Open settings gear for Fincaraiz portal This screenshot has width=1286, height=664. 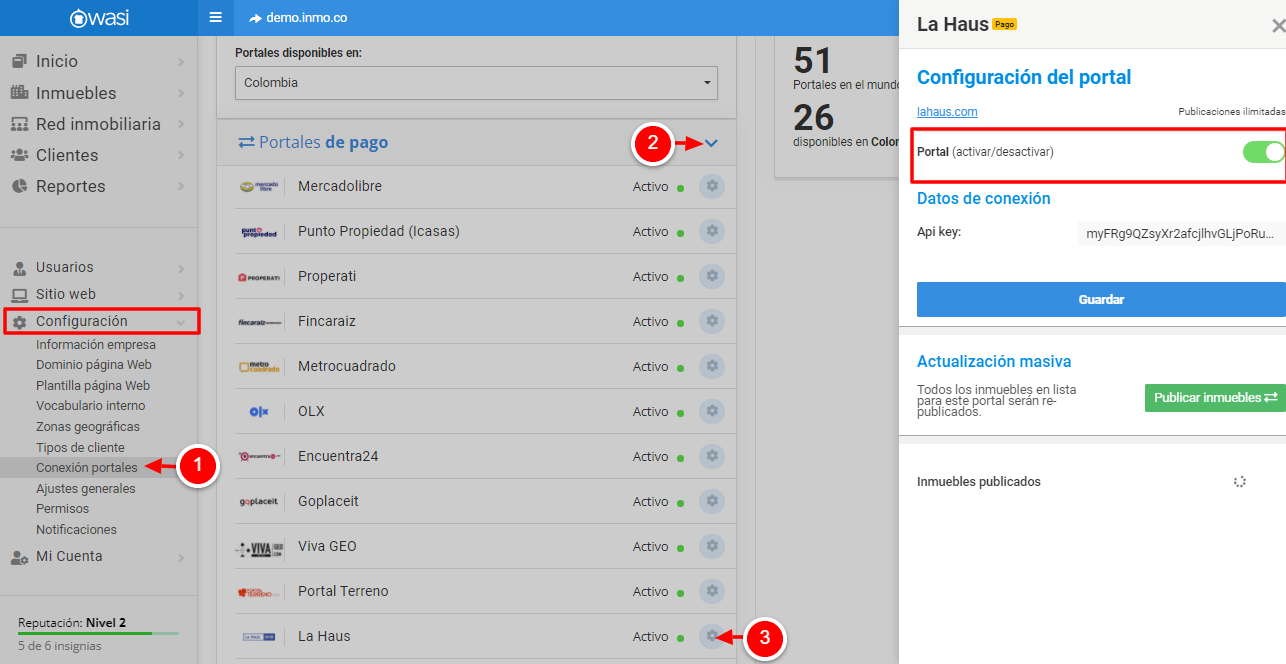[x=711, y=321]
